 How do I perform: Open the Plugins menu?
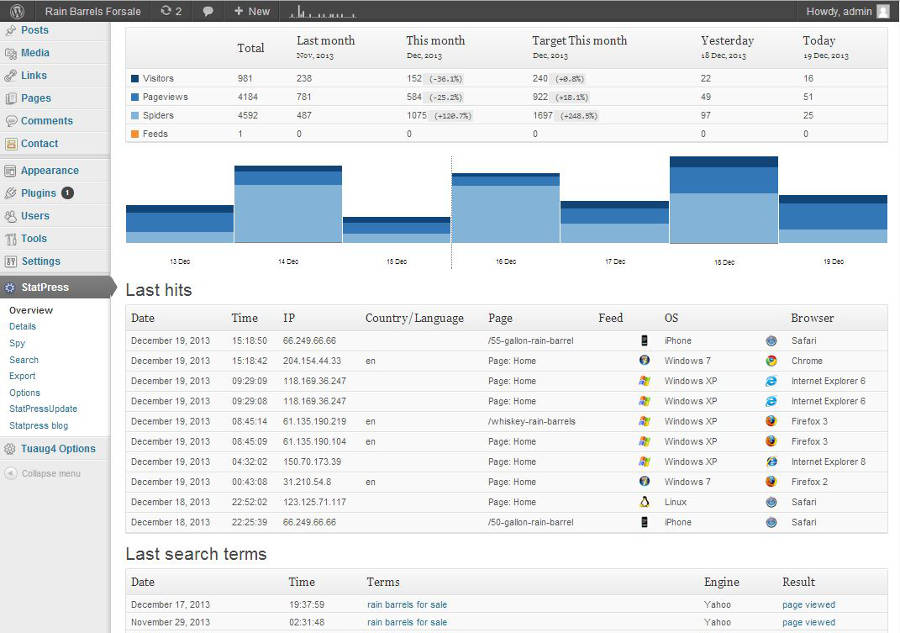[x=38, y=193]
